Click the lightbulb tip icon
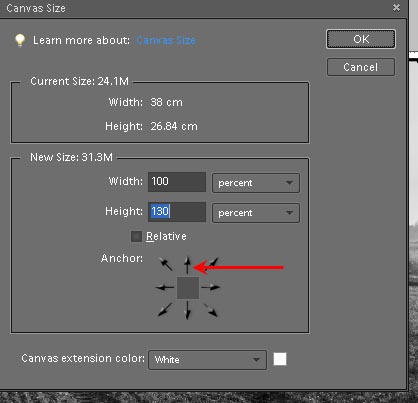 point(20,40)
